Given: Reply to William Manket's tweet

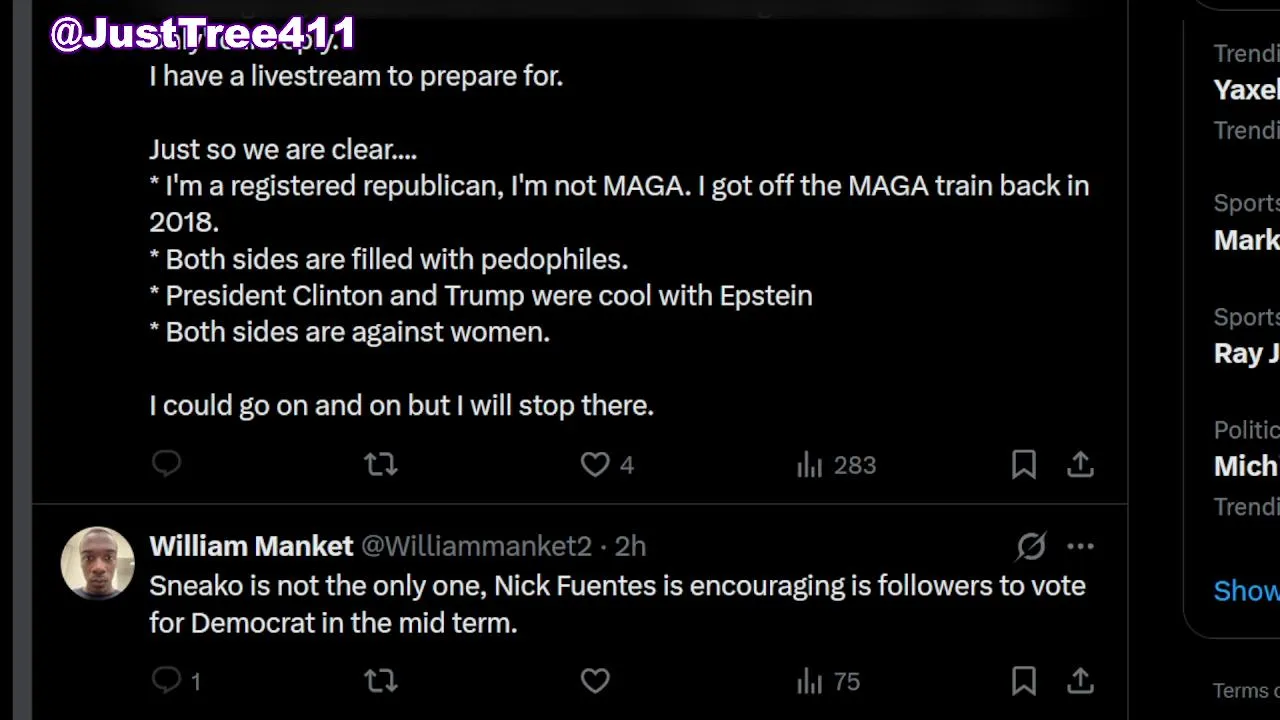Looking at the screenshot, I should [x=166, y=681].
